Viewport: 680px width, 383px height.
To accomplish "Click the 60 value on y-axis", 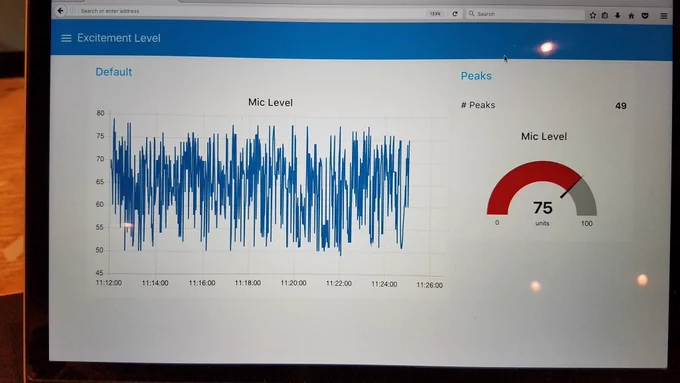I will pyautogui.click(x=100, y=204).
